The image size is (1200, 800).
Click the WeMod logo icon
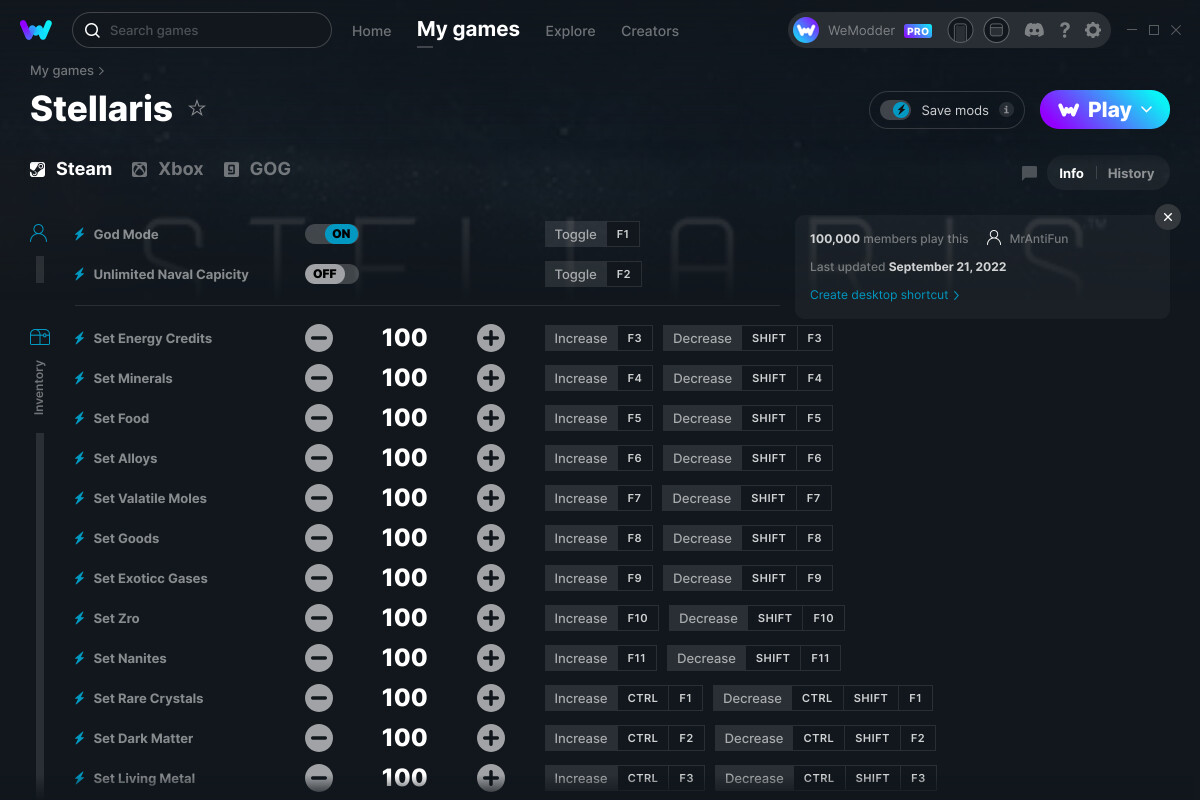click(x=36, y=30)
